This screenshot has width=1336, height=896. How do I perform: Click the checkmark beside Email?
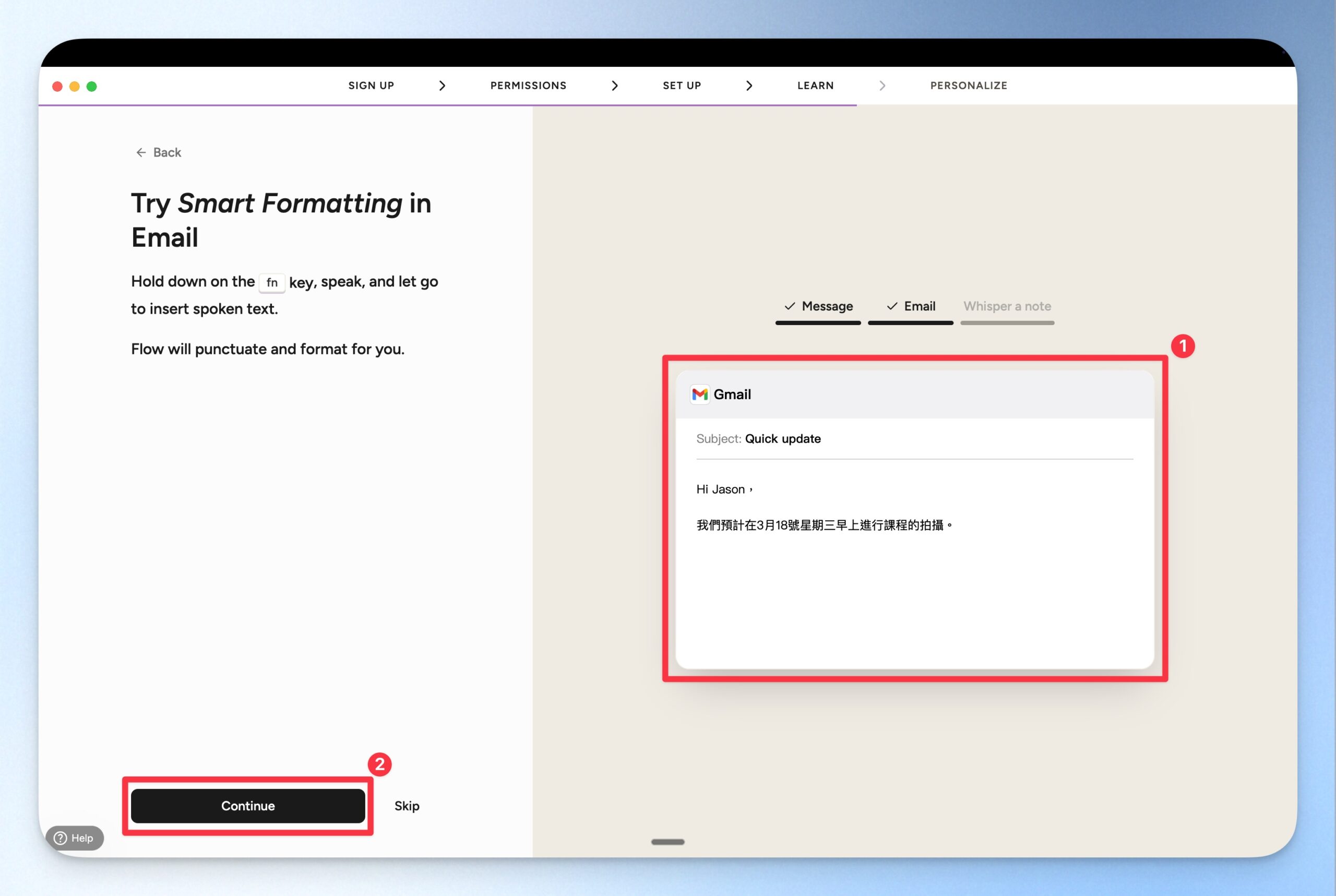[891, 306]
